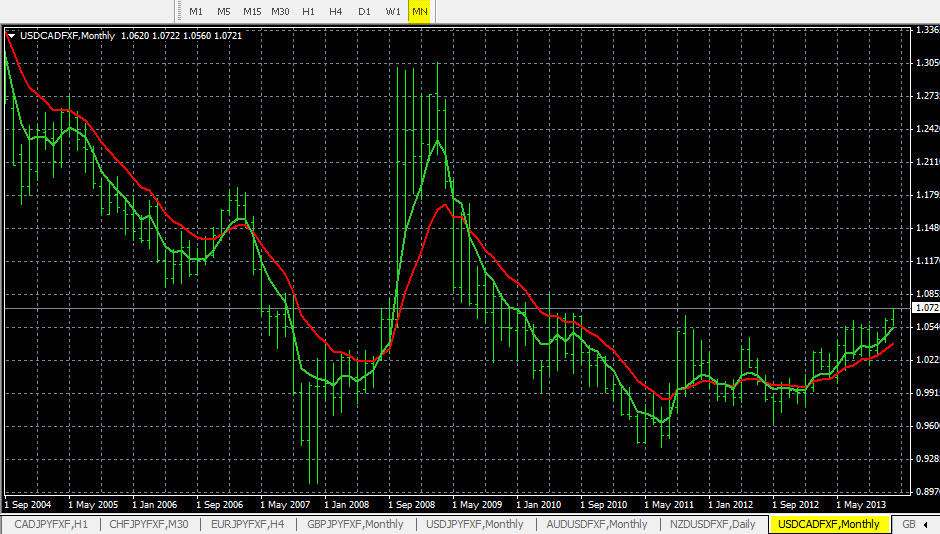Change to D1 daily timeframe
Image resolution: width=940 pixels, height=534 pixels.
[364, 11]
